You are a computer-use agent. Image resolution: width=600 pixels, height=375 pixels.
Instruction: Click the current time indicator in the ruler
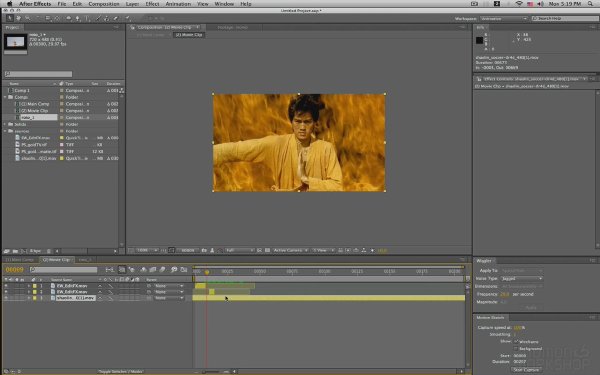tap(207, 272)
